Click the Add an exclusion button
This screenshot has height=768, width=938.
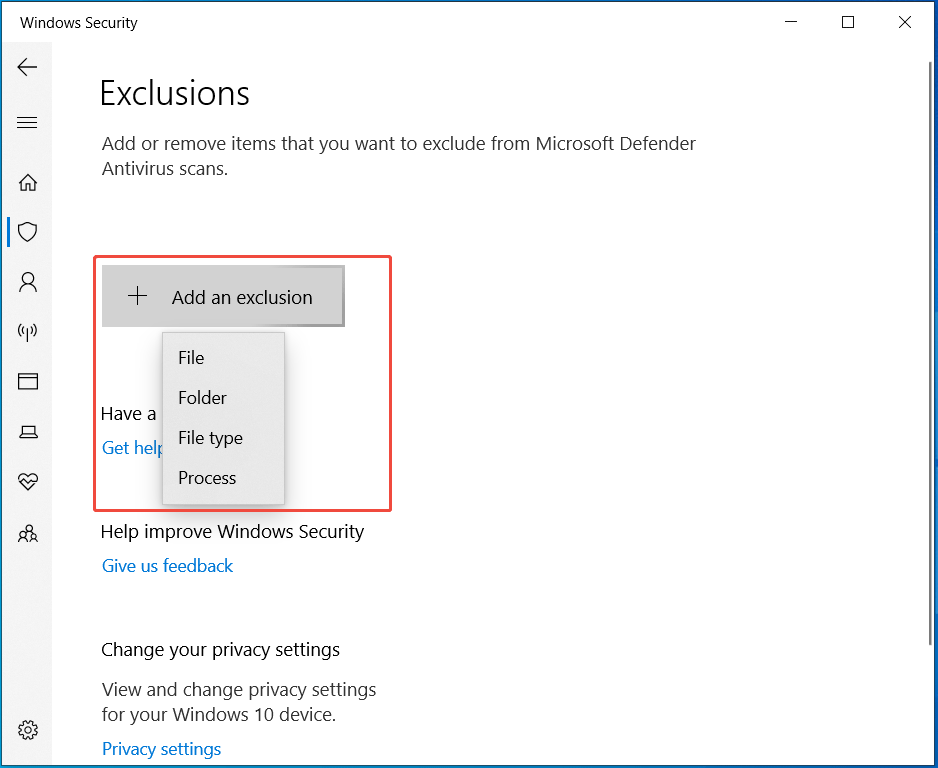click(222, 296)
